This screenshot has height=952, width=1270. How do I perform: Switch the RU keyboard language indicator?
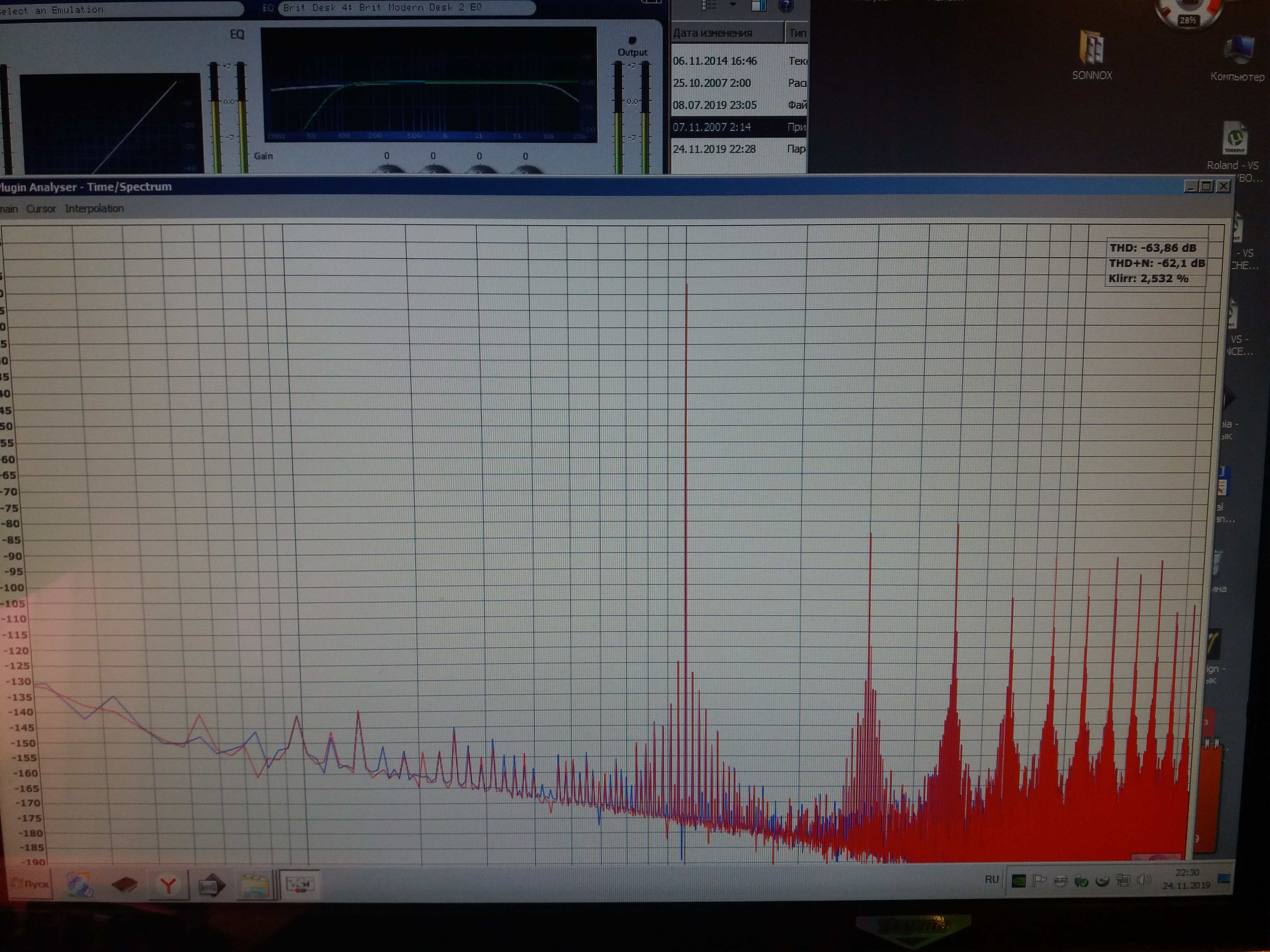click(x=992, y=879)
